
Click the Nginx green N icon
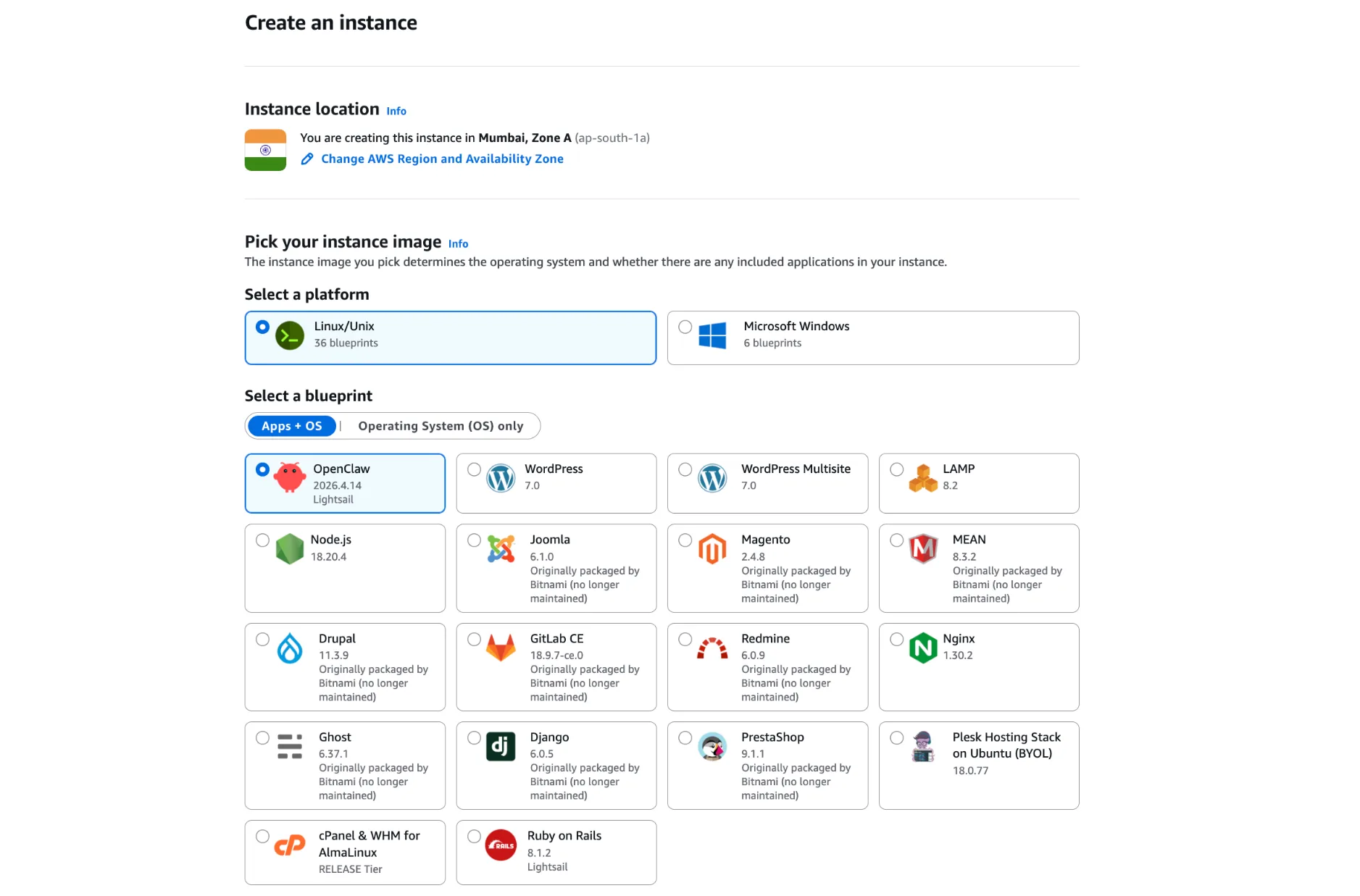pyautogui.click(x=923, y=648)
